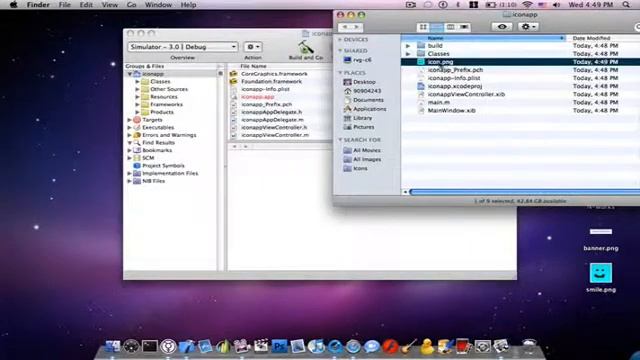Viewport: 640px width, 360px height.
Task: Open the File menu
Action: click(x=64, y=5)
